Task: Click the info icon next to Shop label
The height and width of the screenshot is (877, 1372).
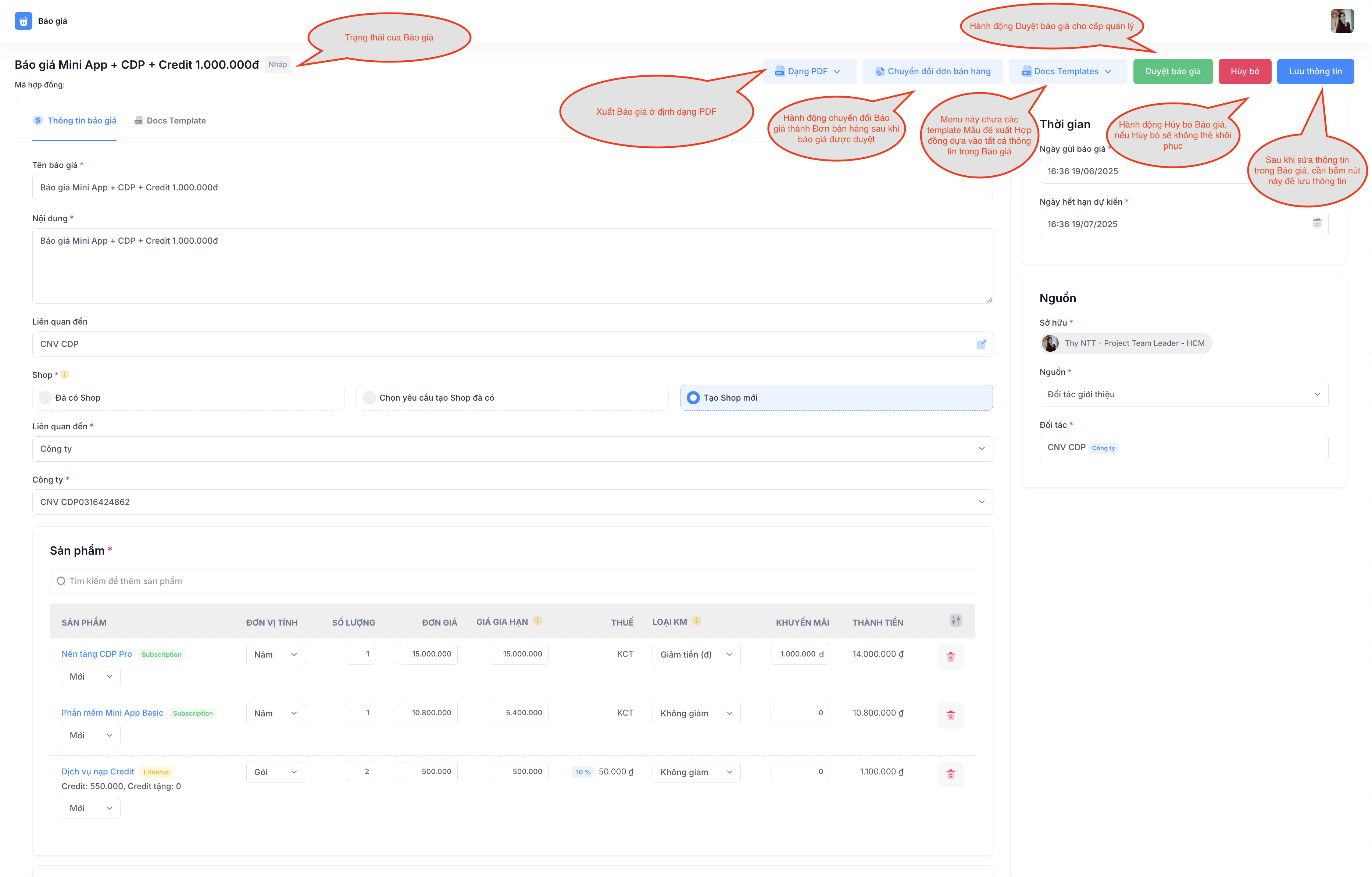Action: (x=64, y=375)
